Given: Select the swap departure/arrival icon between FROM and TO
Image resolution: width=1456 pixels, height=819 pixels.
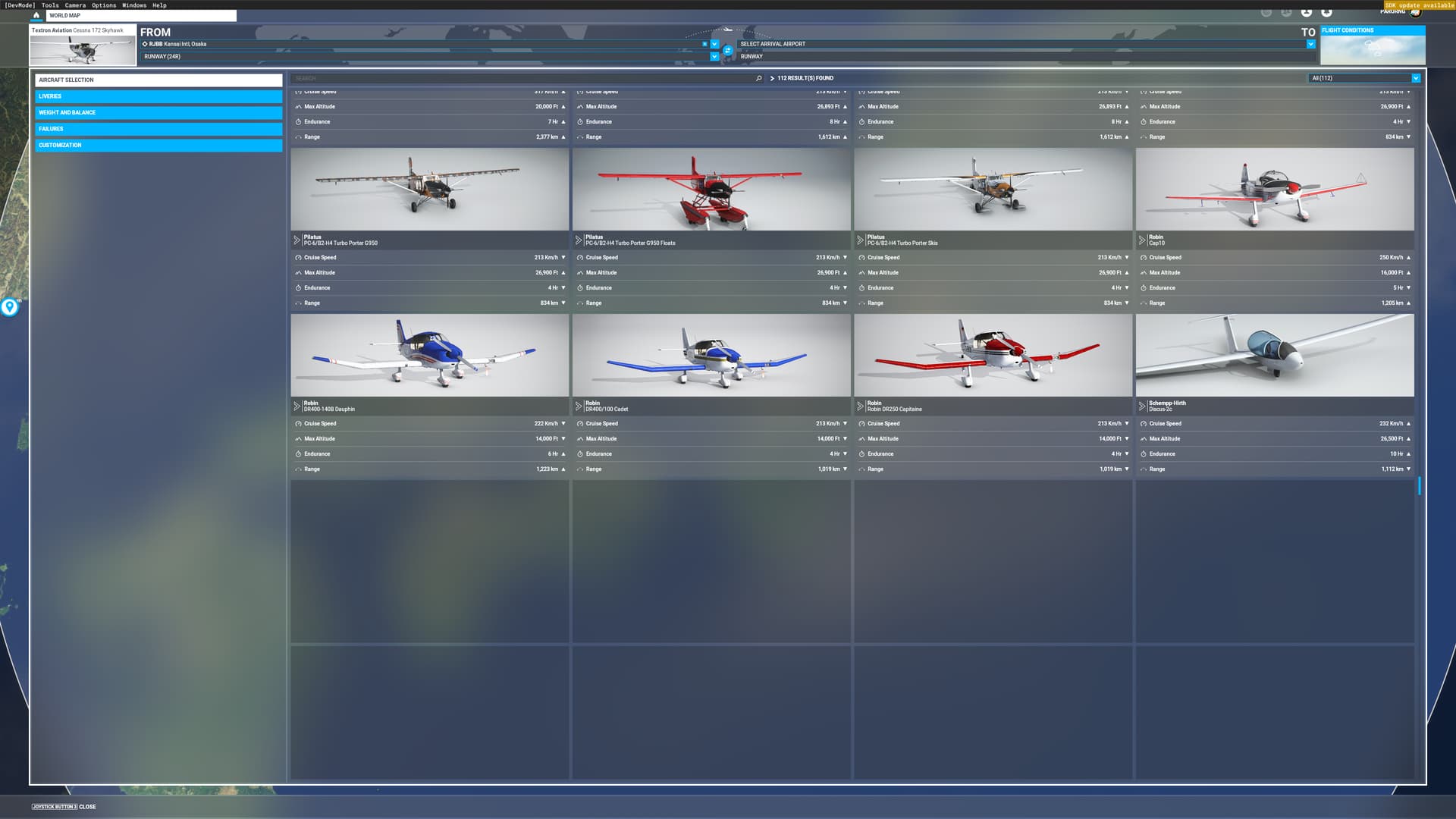Looking at the screenshot, I should 727,49.
